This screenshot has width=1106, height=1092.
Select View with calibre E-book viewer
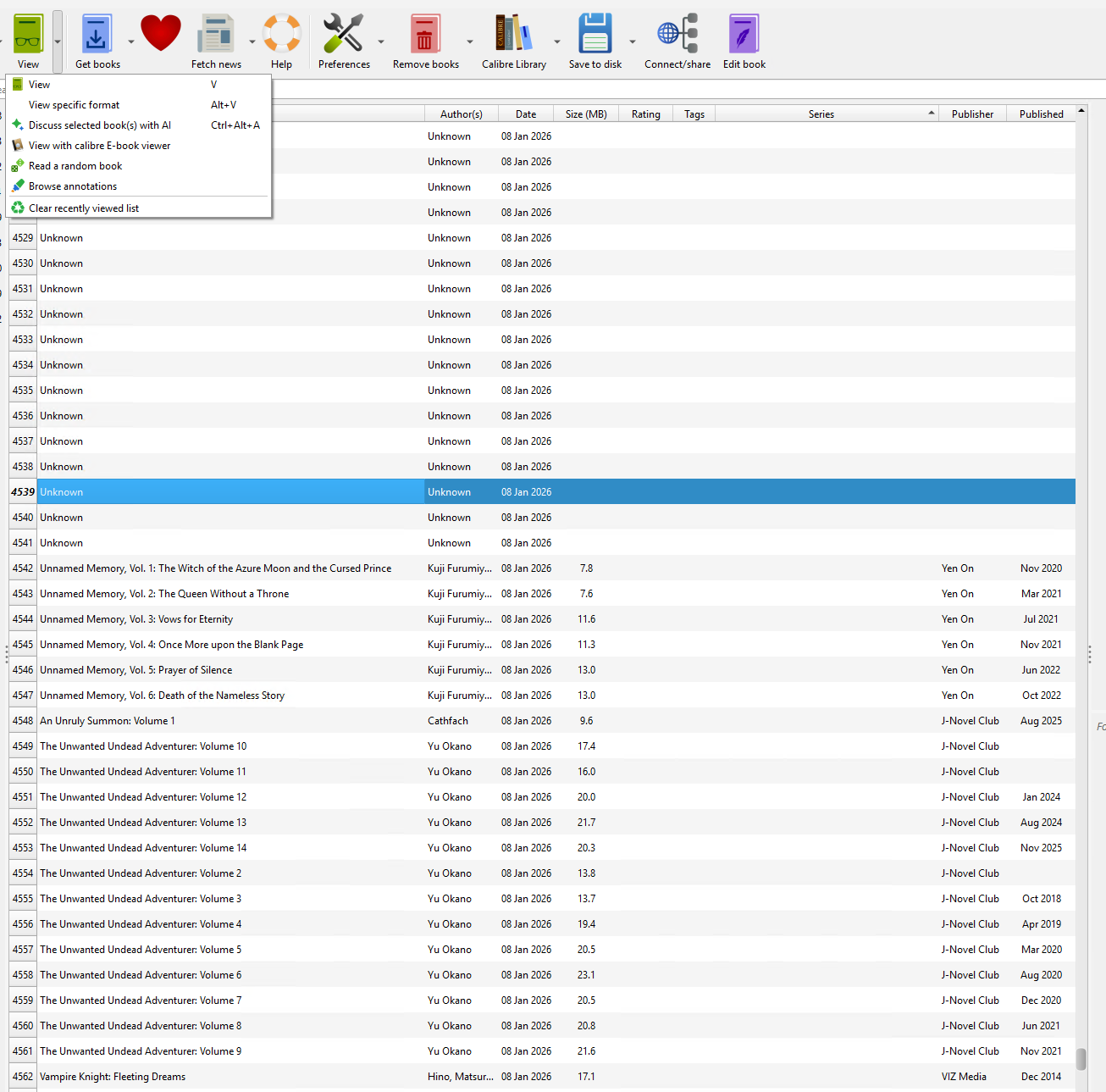click(139, 146)
